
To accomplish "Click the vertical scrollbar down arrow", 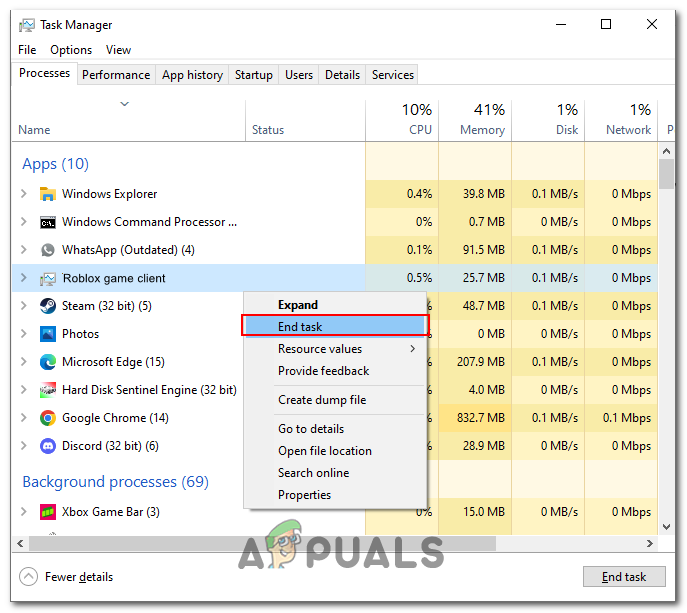I will [666, 527].
